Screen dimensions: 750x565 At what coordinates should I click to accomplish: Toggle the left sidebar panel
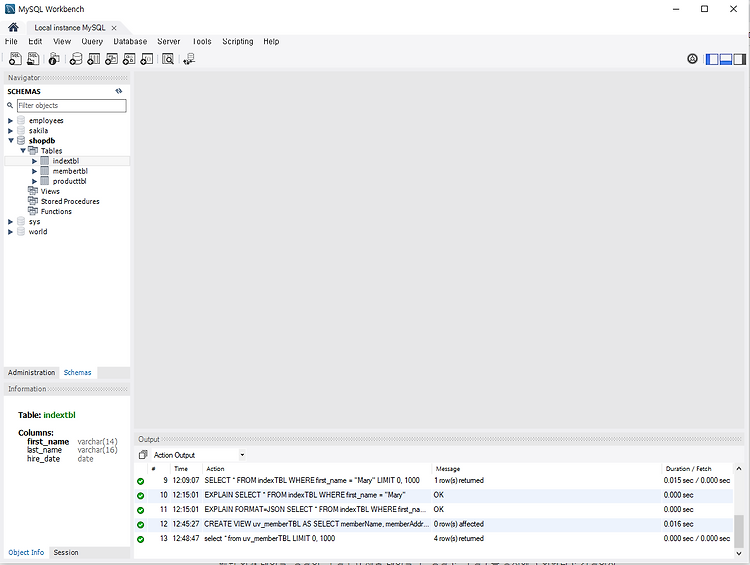point(712,59)
